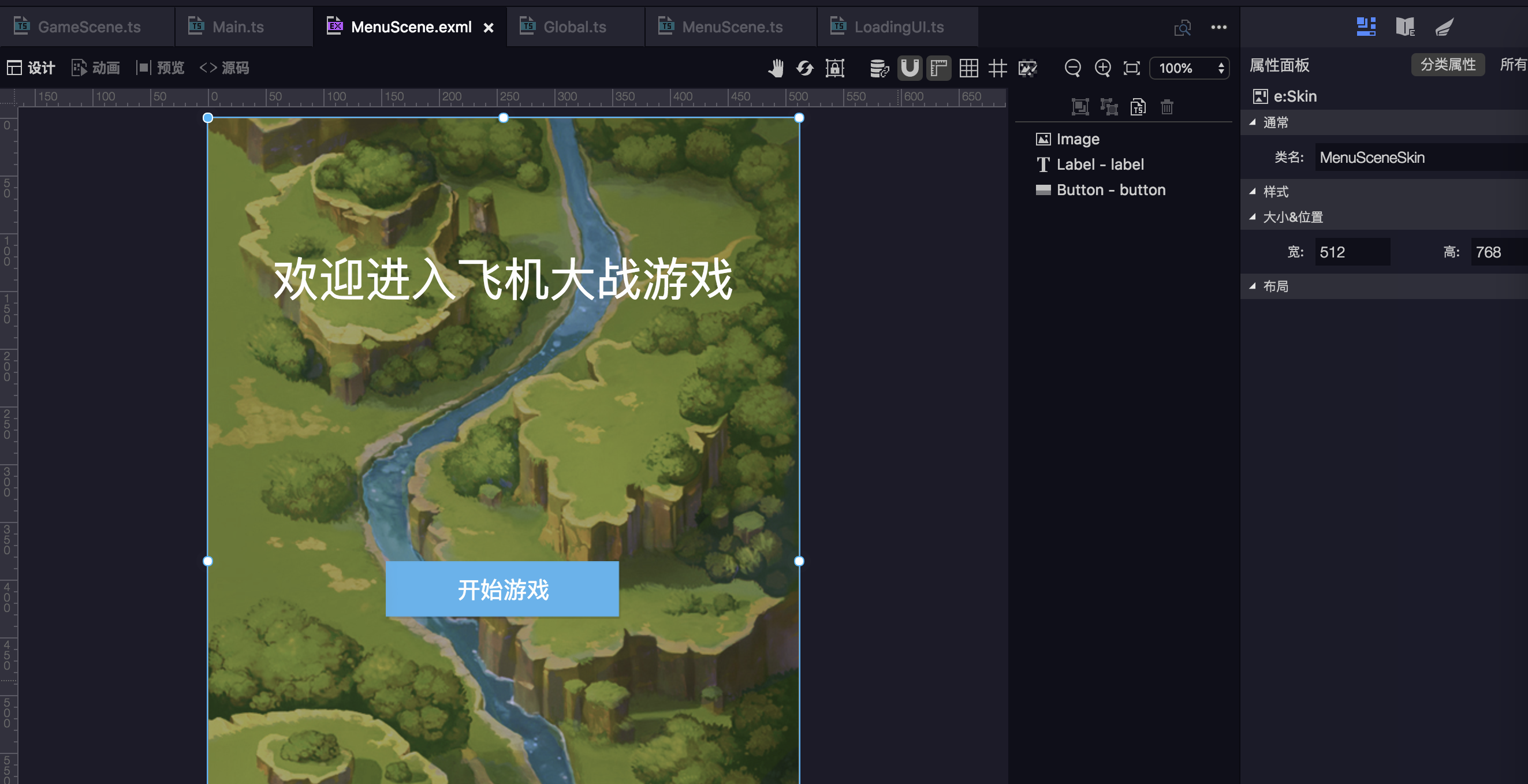Screen dimensions: 1528x784
Task: Toggle the grid display icon
Action: [968, 68]
